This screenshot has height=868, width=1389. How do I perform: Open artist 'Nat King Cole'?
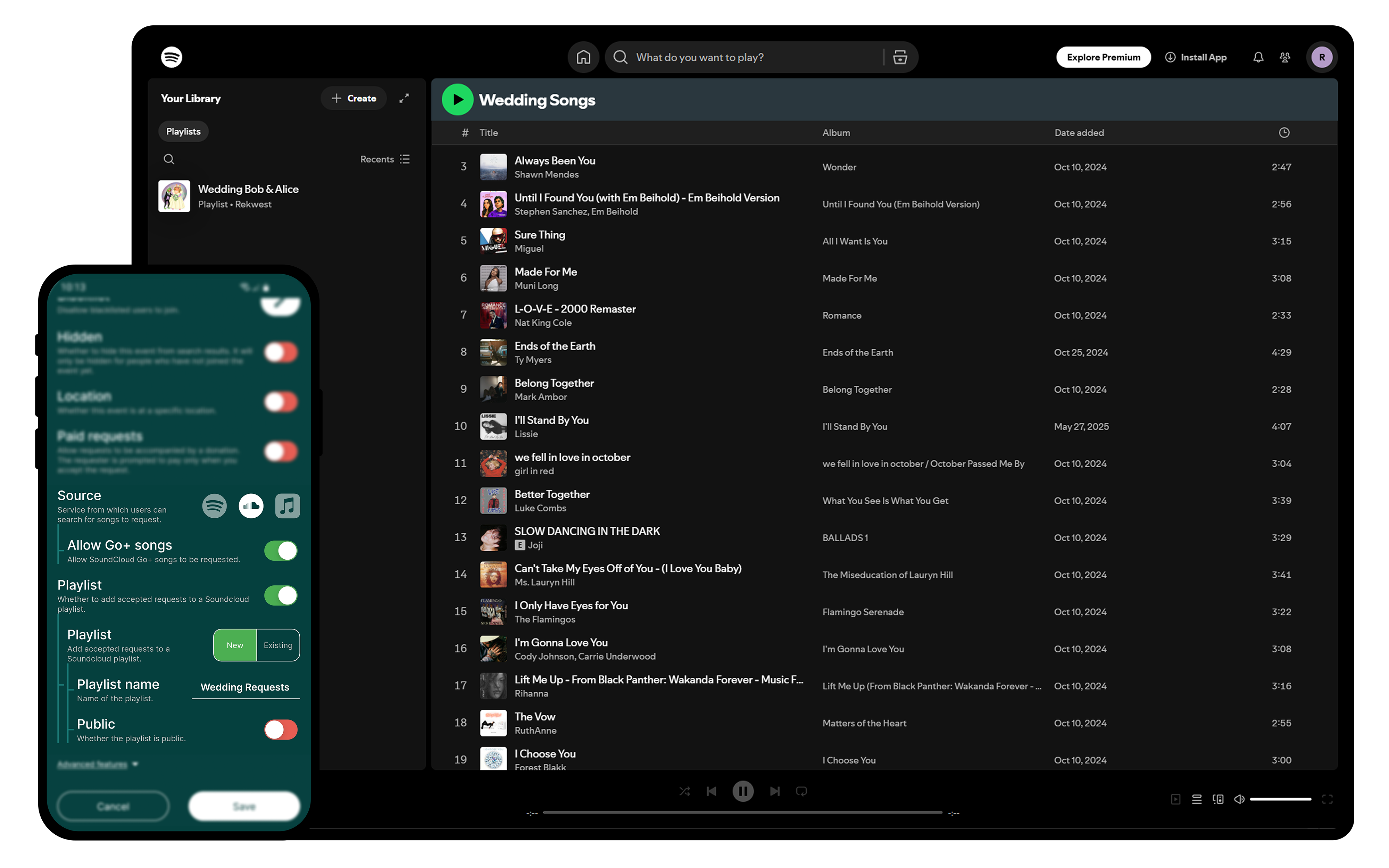(542, 323)
